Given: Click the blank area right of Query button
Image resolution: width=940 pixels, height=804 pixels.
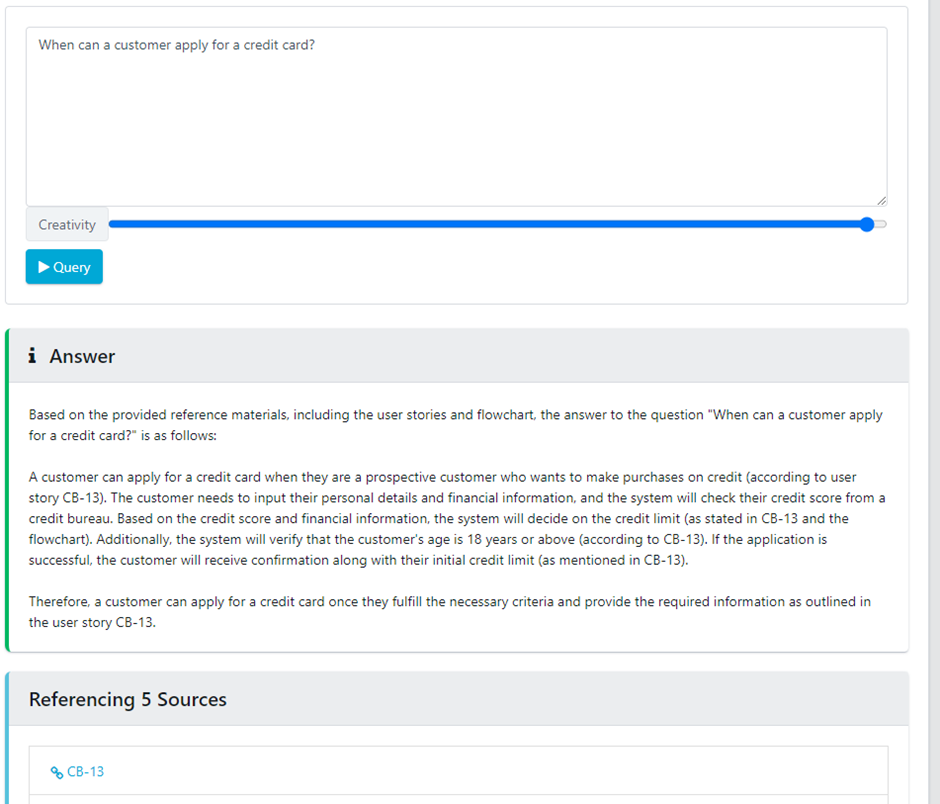Looking at the screenshot, I should [500, 268].
